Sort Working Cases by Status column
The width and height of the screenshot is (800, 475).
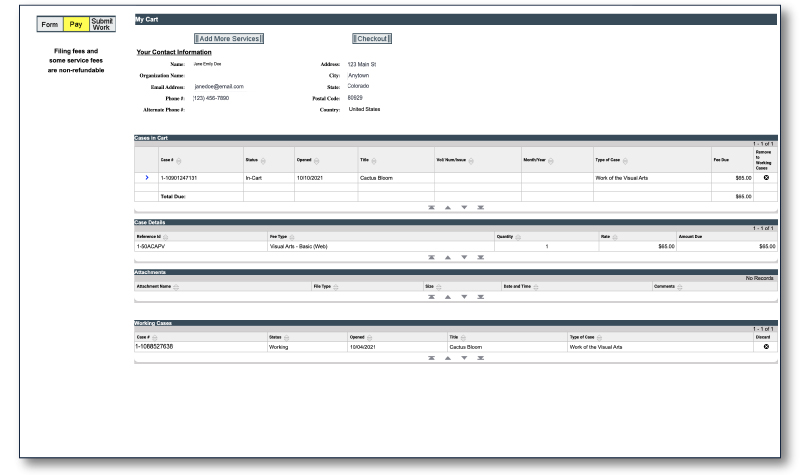290,336
